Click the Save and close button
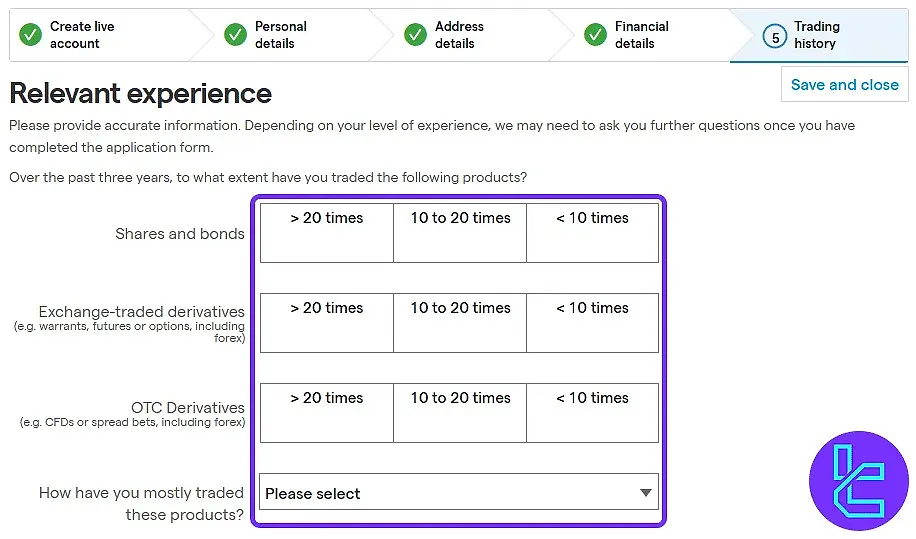 (844, 85)
